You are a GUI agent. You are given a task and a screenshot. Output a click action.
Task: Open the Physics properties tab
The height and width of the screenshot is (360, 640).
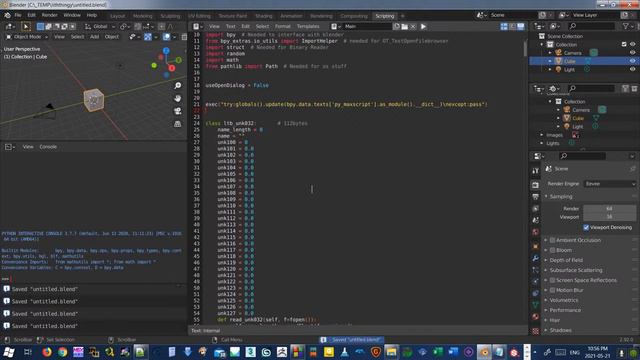pos(536,282)
